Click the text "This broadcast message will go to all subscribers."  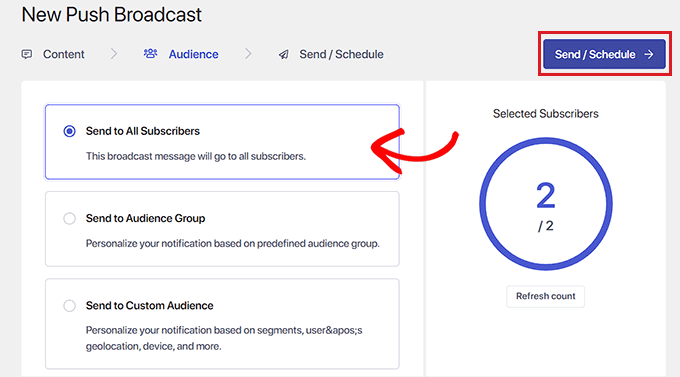coord(196,156)
